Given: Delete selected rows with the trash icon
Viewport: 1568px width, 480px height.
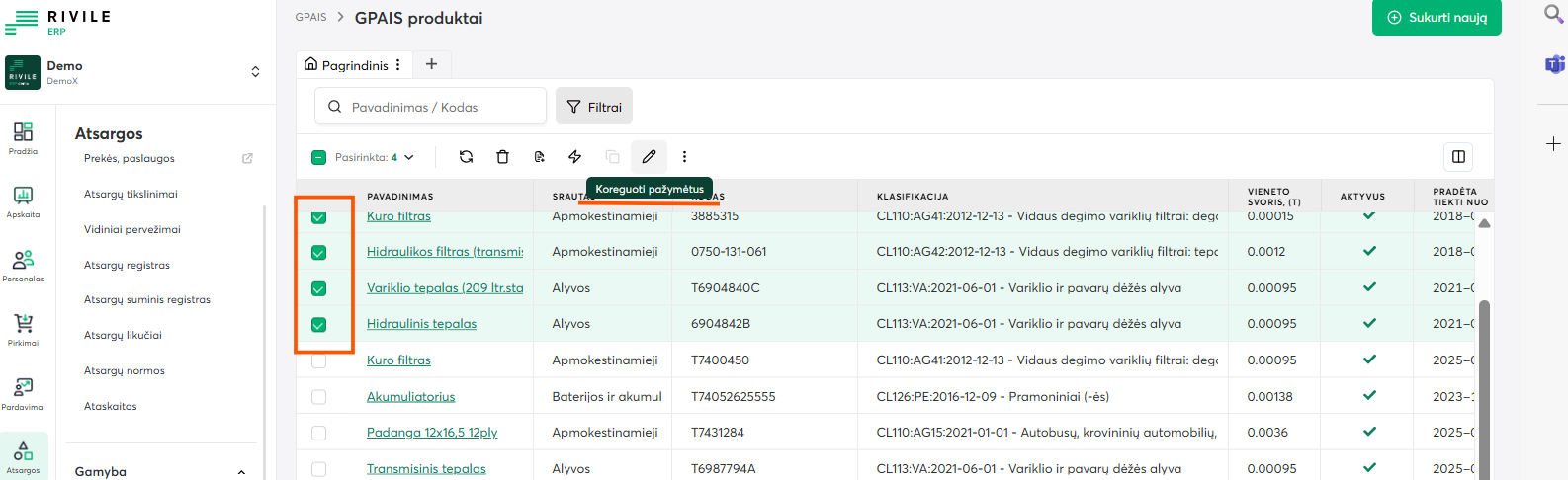Looking at the screenshot, I should [x=502, y=156].
